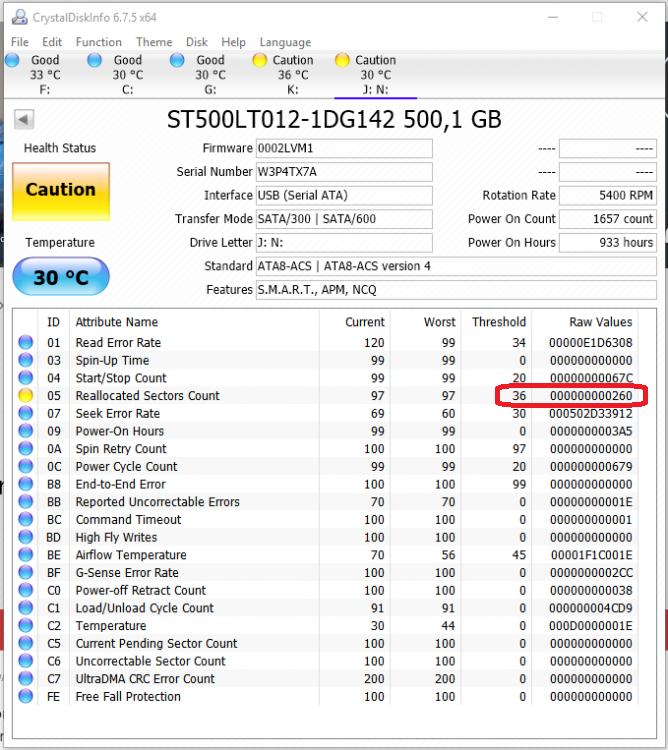
Task: Open the Theme menu
Action: pos(154,42)
